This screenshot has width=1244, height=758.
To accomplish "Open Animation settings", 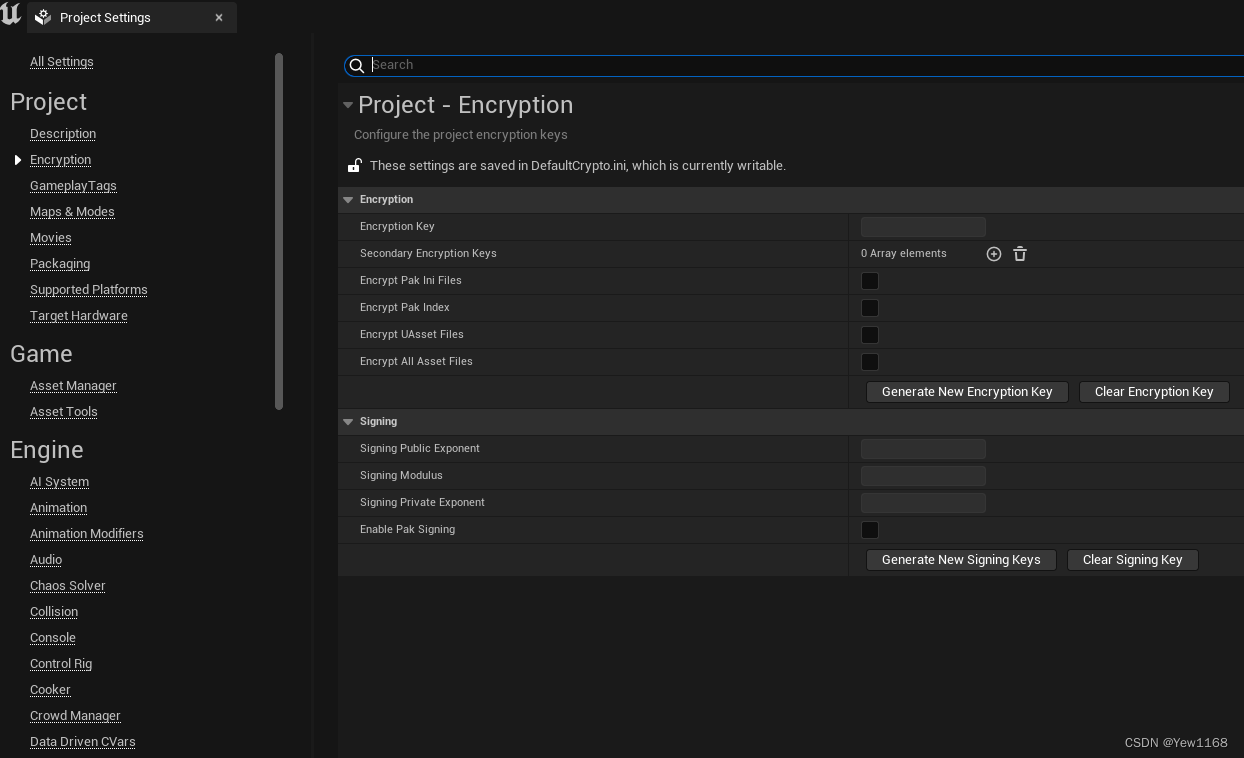I will pos(58,508).
